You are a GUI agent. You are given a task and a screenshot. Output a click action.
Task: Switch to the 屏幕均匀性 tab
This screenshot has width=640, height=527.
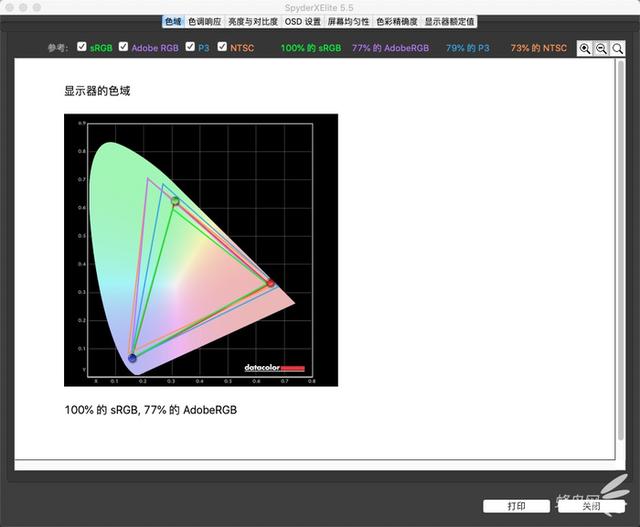[348, 22]
